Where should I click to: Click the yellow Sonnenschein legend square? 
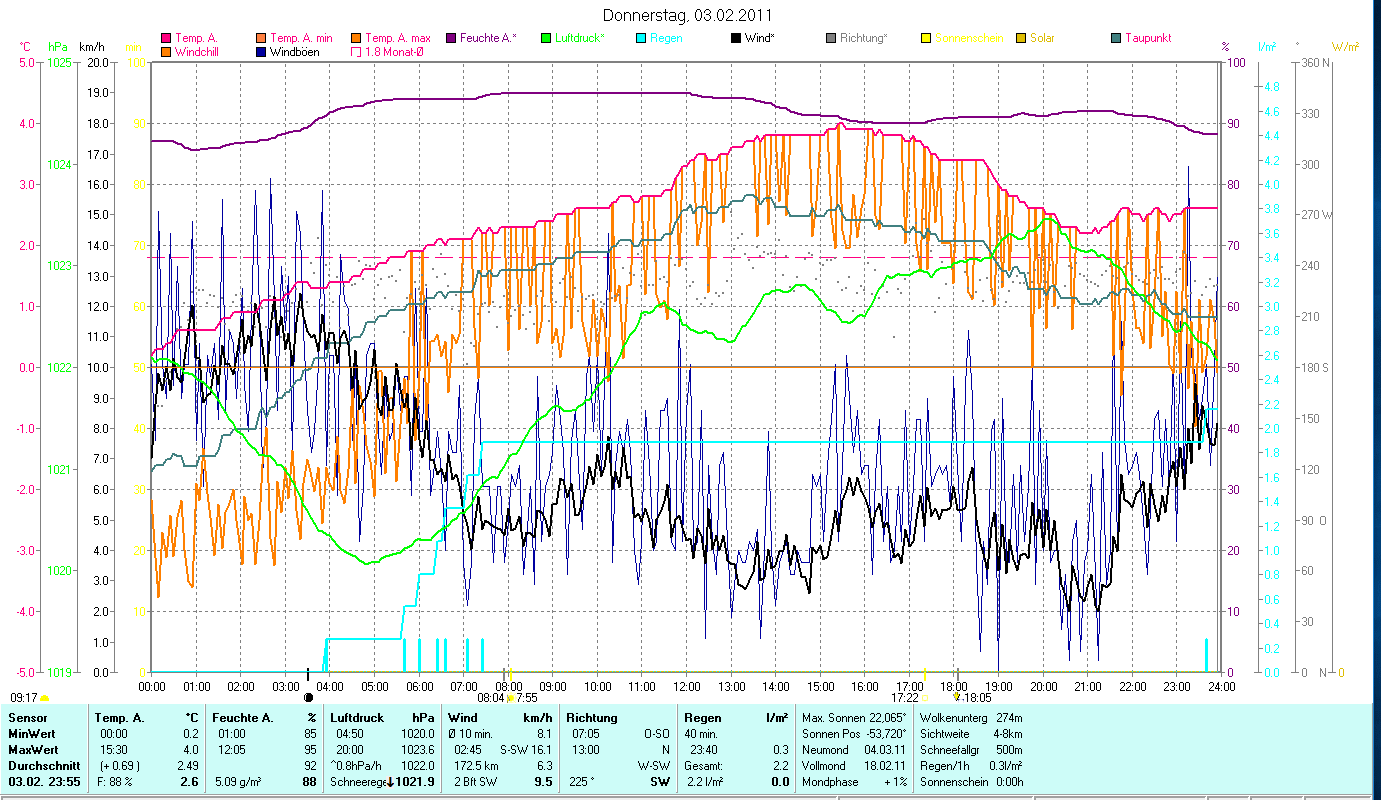pos(926,38)
